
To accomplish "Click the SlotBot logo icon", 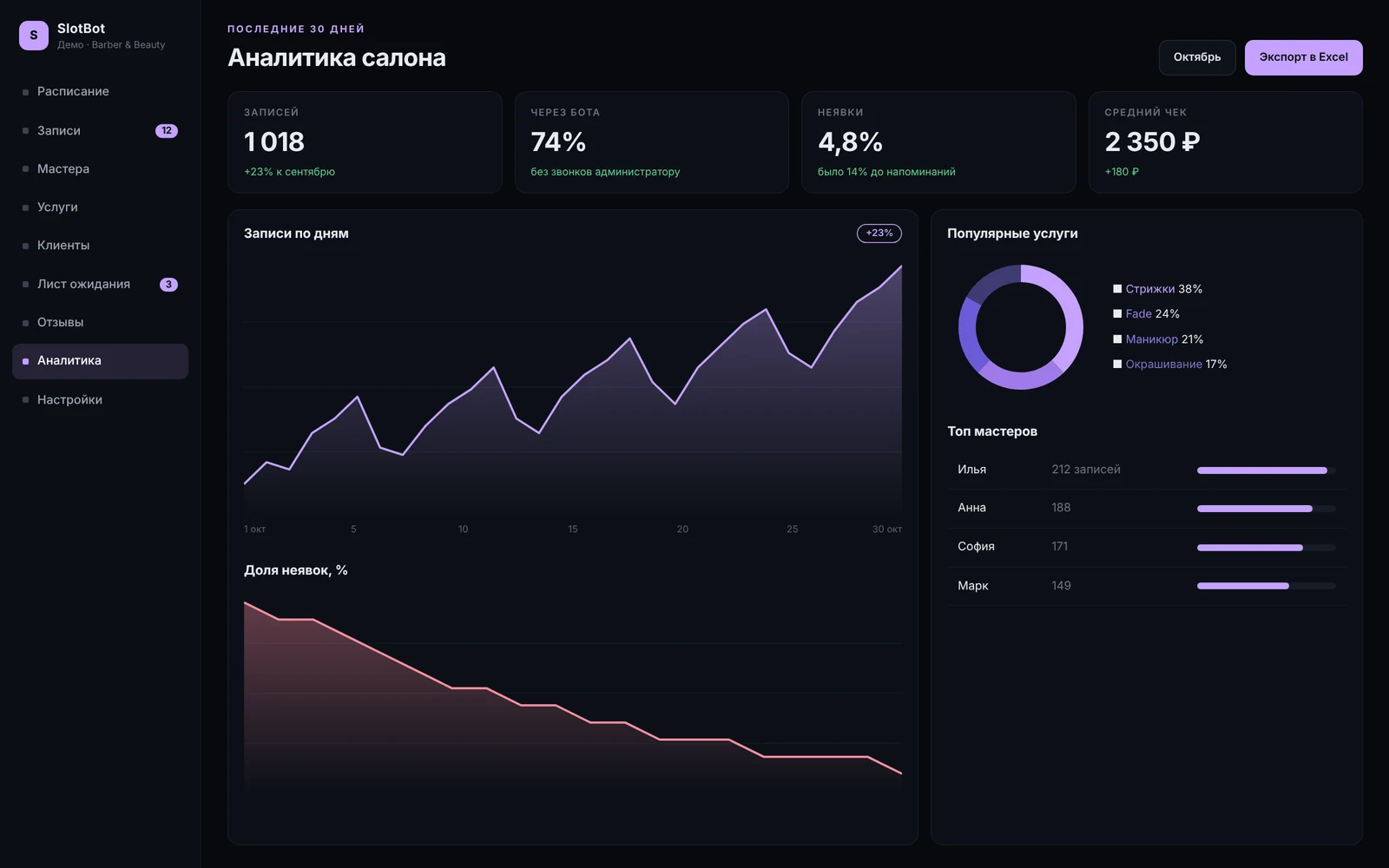I will click(34, 36).
